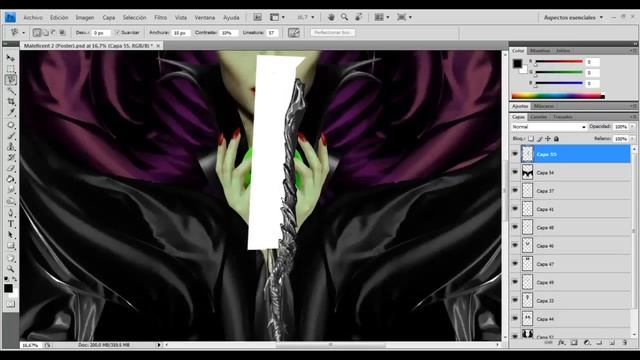
Task: Open the Aspectos esenciales workspace dropdown
Action: pyautogui.click(x=573, y=18)
